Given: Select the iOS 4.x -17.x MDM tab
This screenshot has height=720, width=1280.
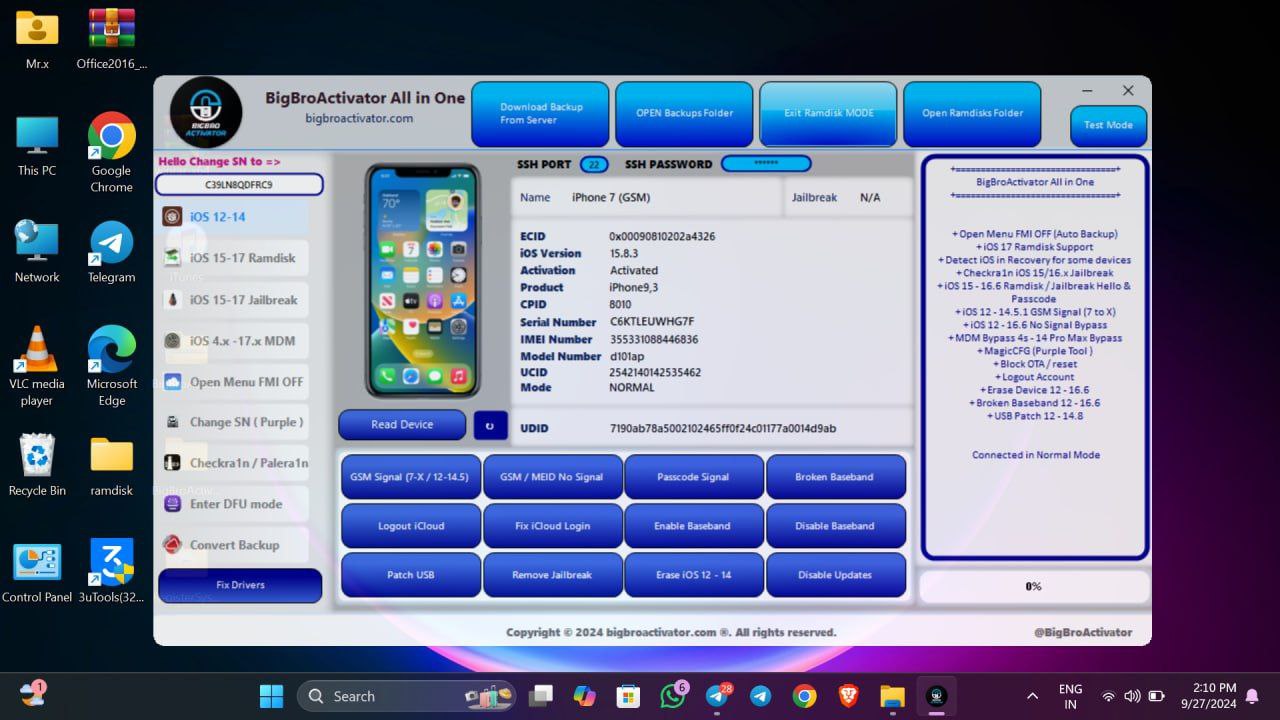Looking at the screenshot, I should pyautogui.click(x=233, y=341).
